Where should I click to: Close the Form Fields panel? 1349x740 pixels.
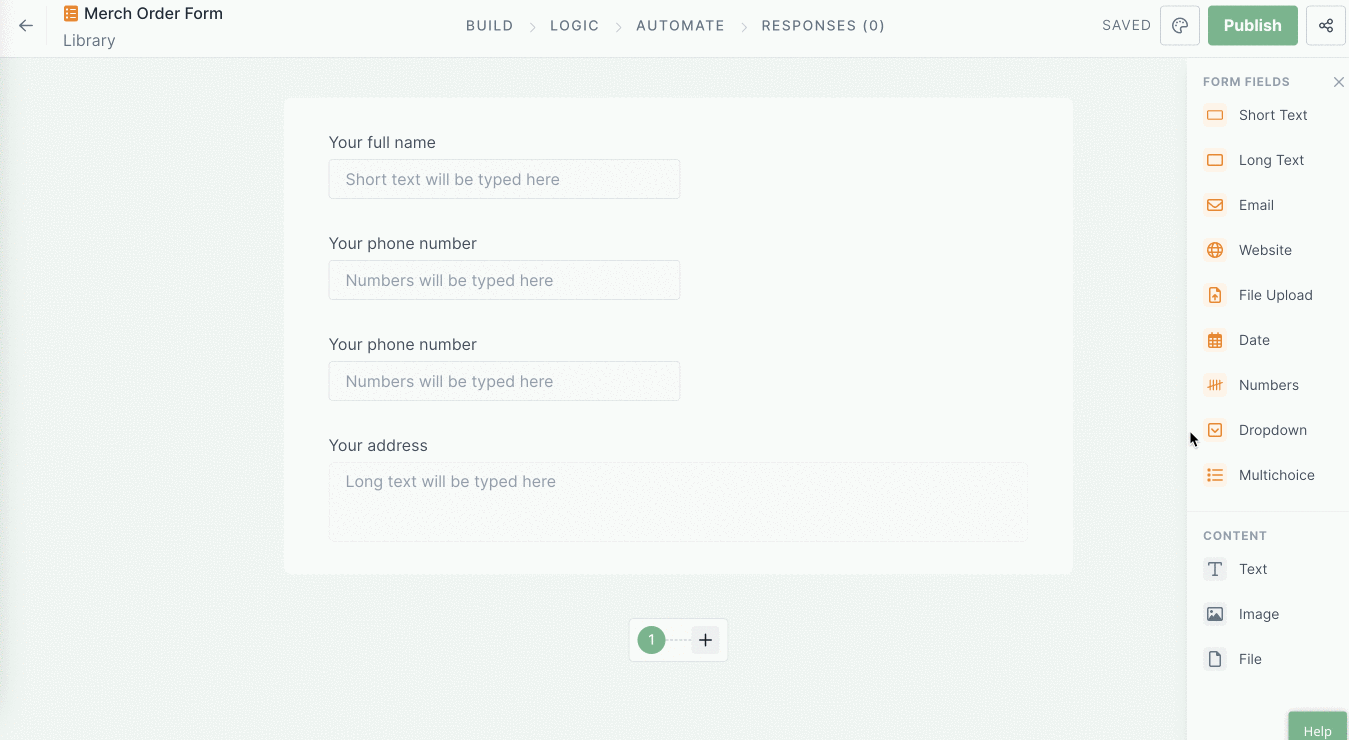tap(1339, 82)
